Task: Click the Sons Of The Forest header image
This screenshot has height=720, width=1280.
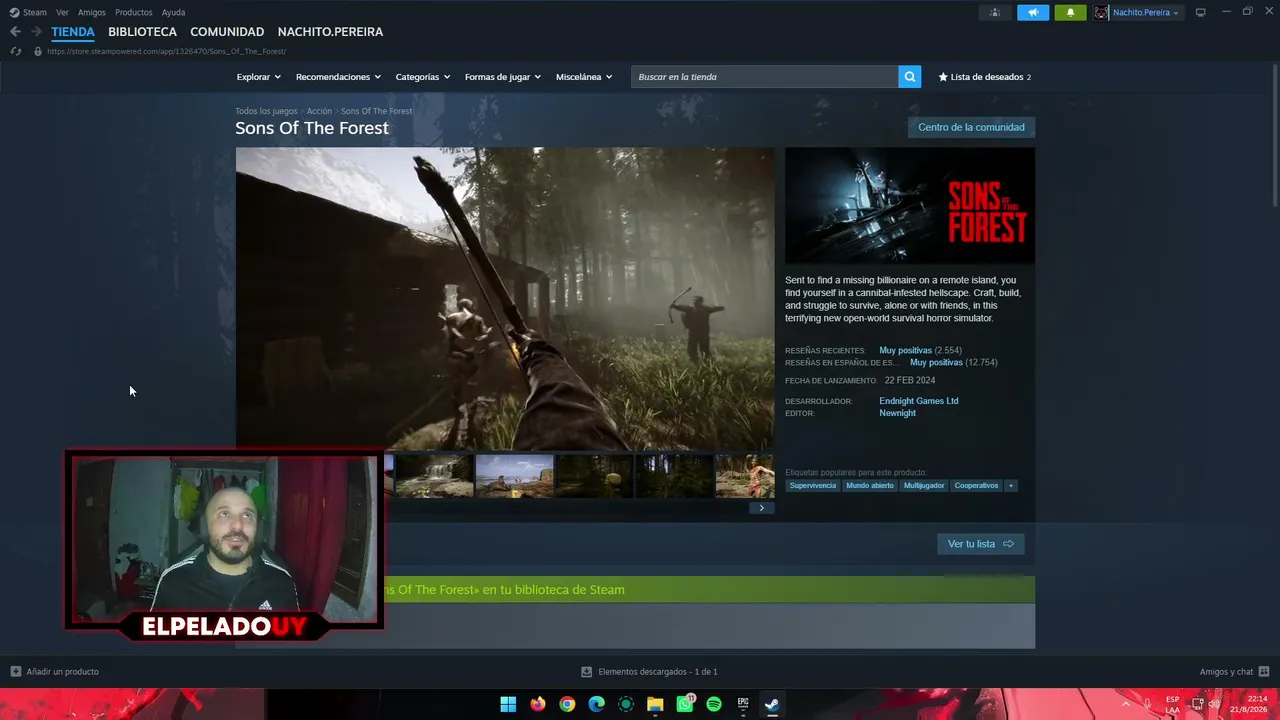Action: (x=910, y=206)
